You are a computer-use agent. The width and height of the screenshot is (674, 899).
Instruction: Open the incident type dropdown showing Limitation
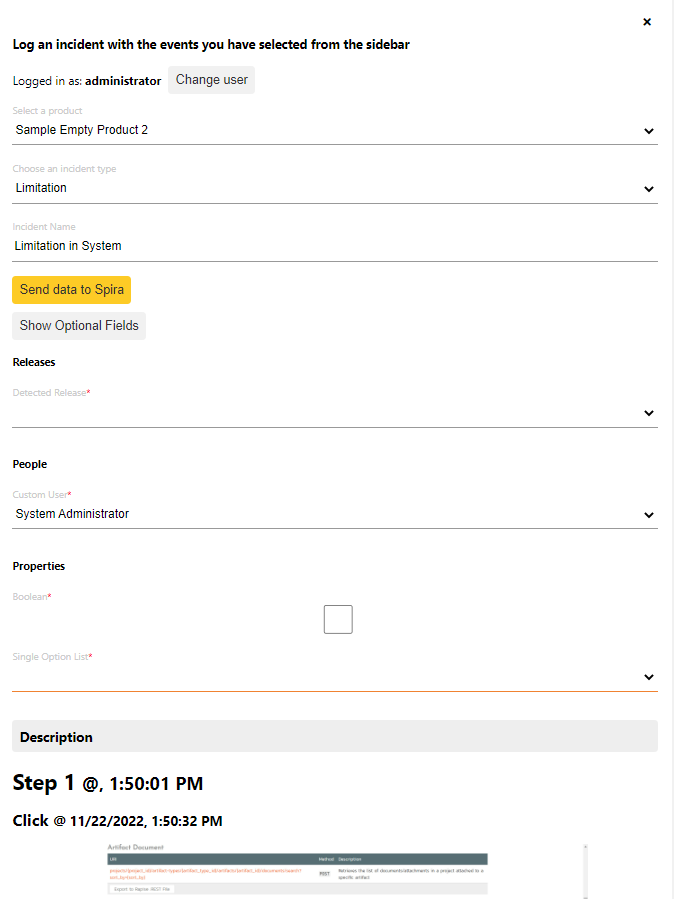[334, 188]
